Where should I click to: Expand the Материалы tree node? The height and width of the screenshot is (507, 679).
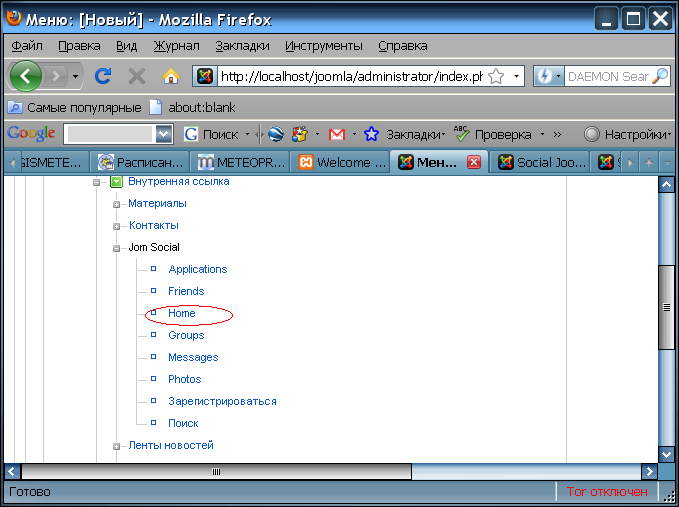pyautogui.click(x=116, y=204)
